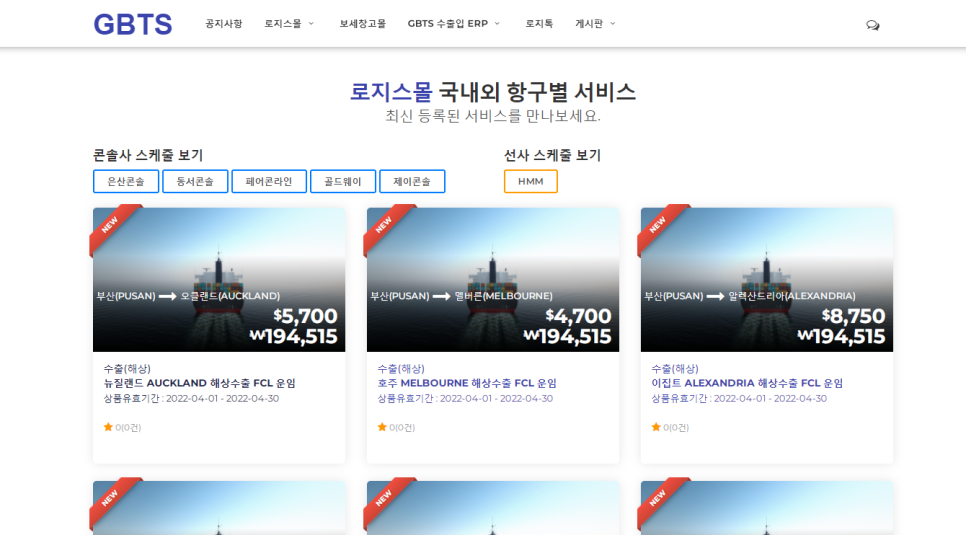Open the 게시판 menu
The height and width of the screenshot is (535, 966).
pos(589,23)
